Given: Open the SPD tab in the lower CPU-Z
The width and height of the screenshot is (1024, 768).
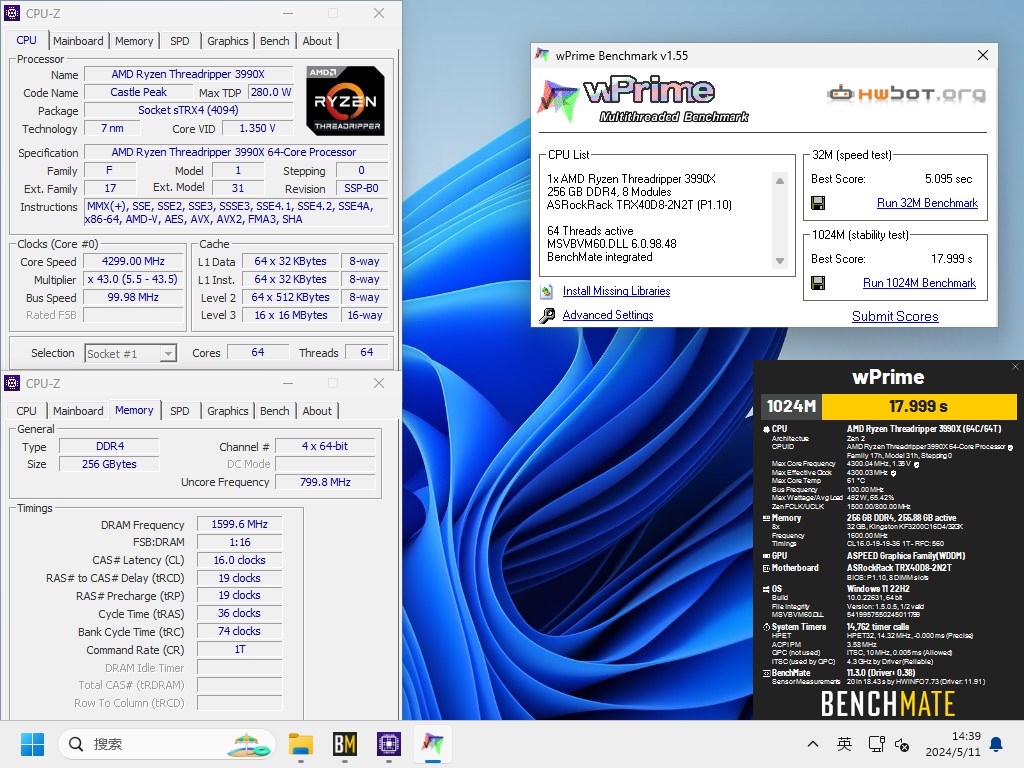Looking at the screenshot, I should pos(180,411).
